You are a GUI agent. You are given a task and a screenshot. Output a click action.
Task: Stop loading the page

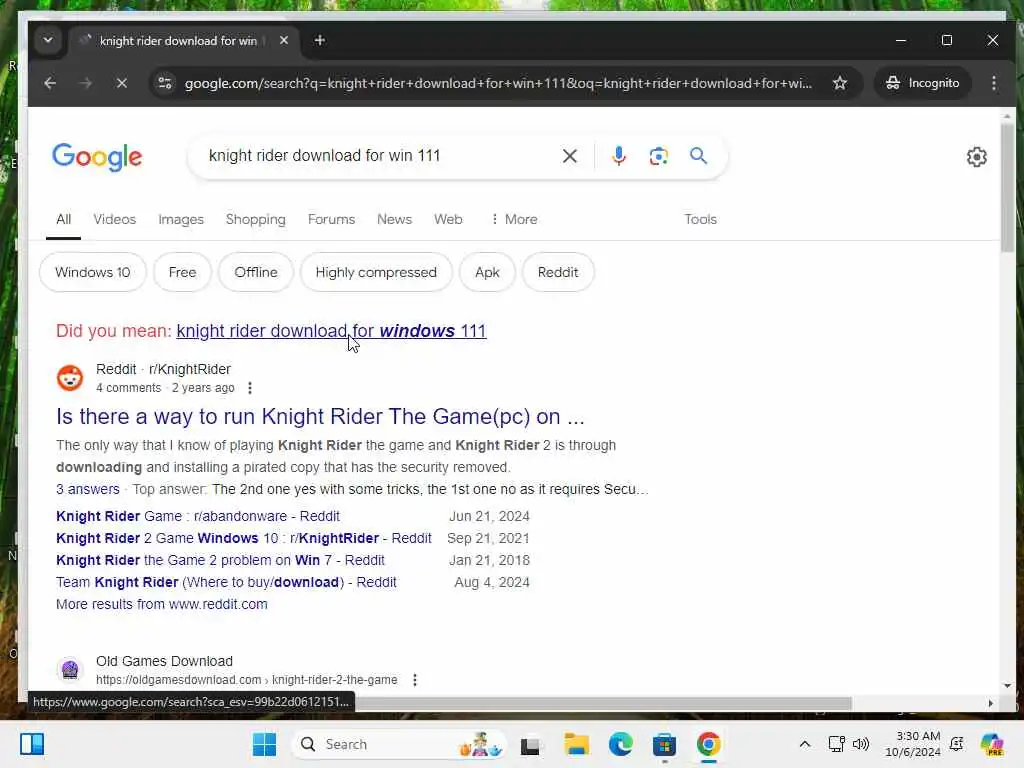pyautogui.click(x=121, y=83)
